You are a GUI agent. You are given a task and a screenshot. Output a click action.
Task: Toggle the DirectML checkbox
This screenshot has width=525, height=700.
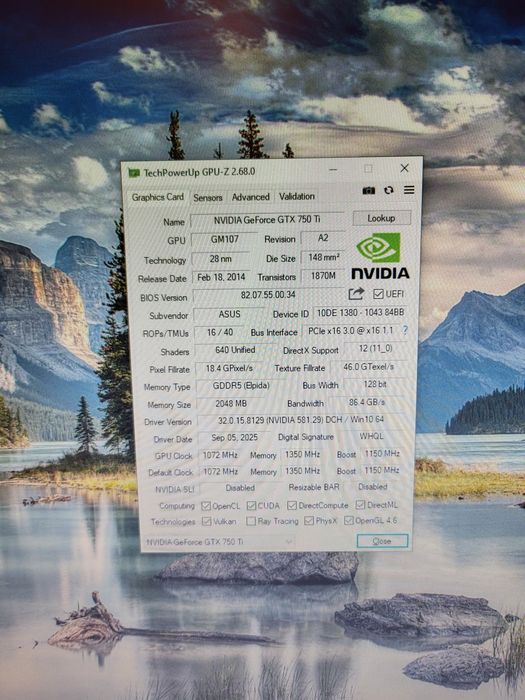[360, 504]
